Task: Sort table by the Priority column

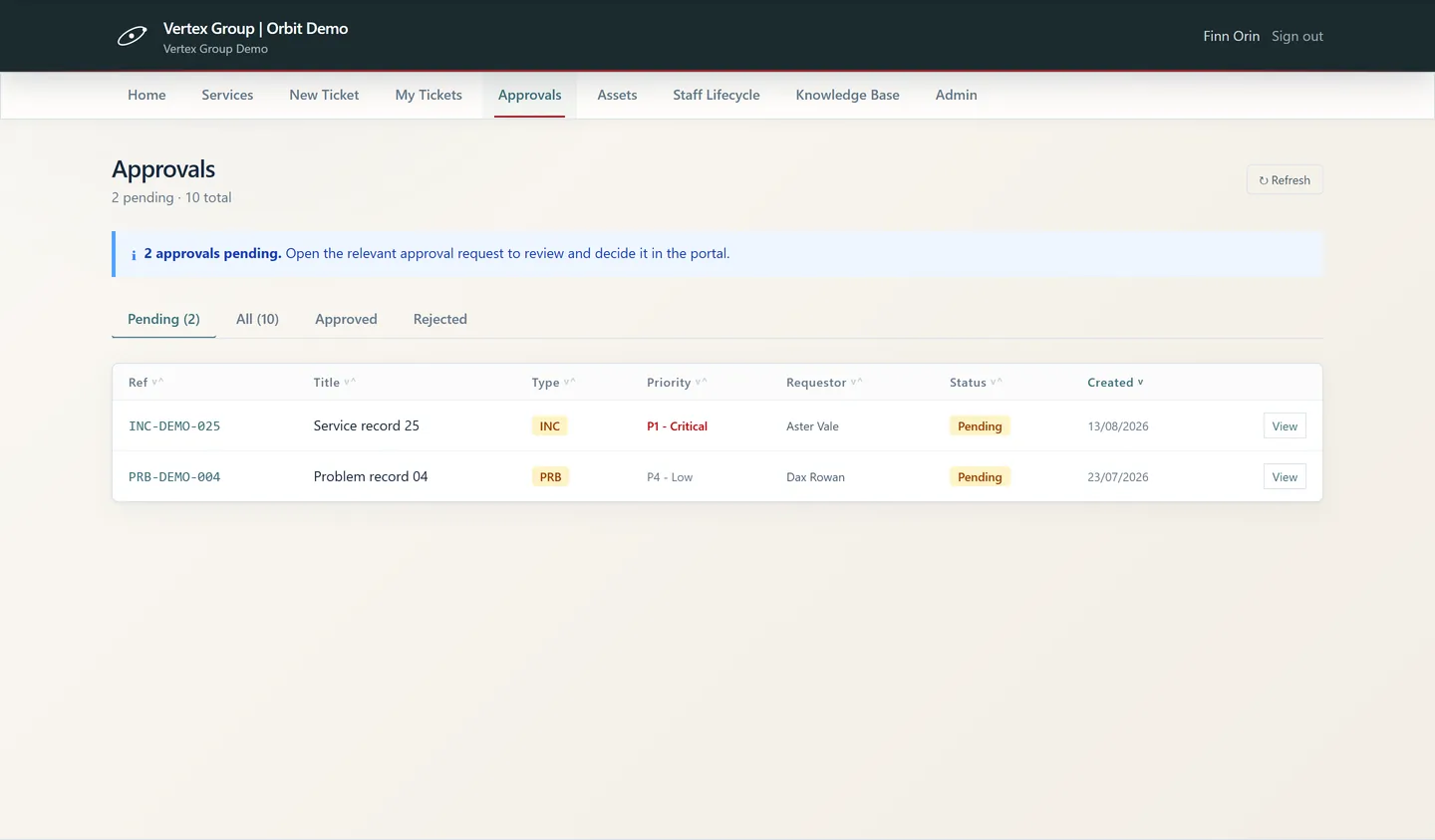Action: pos(677,383)
